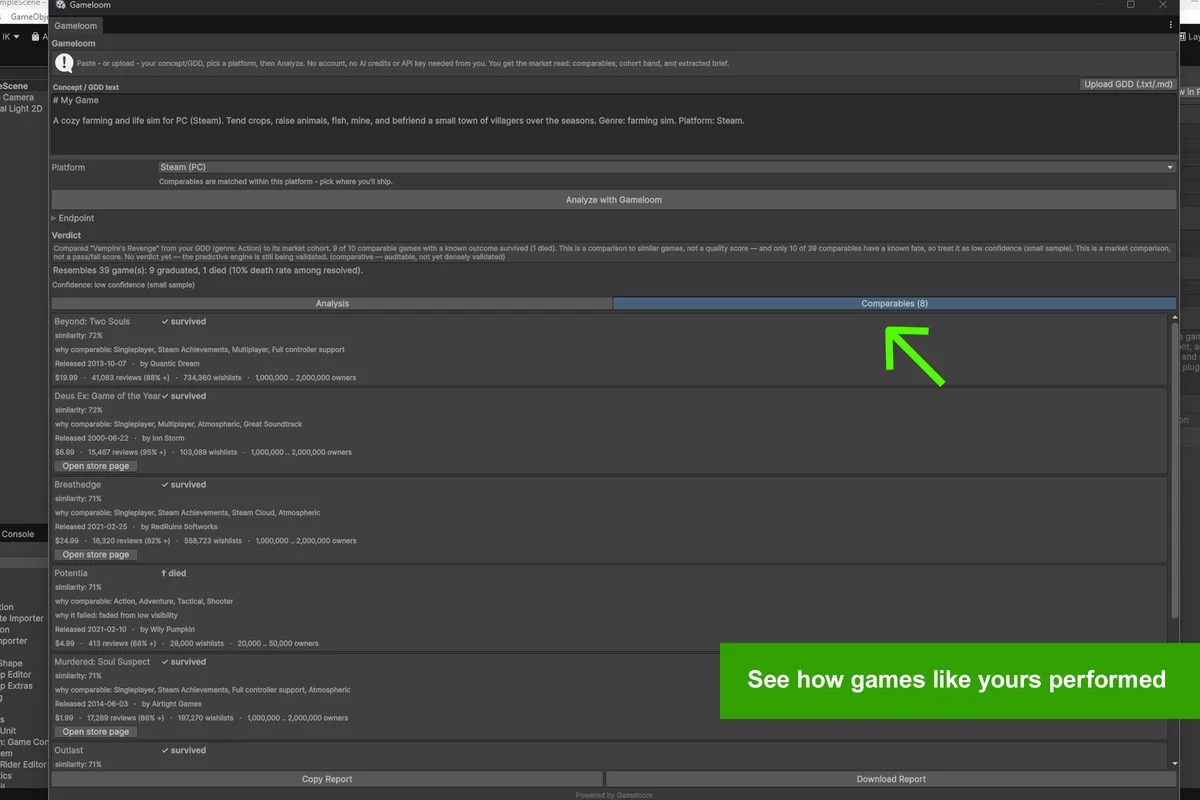
Task: Open the IK dropdown in Unity toolbar
Action: coord(10,37)
